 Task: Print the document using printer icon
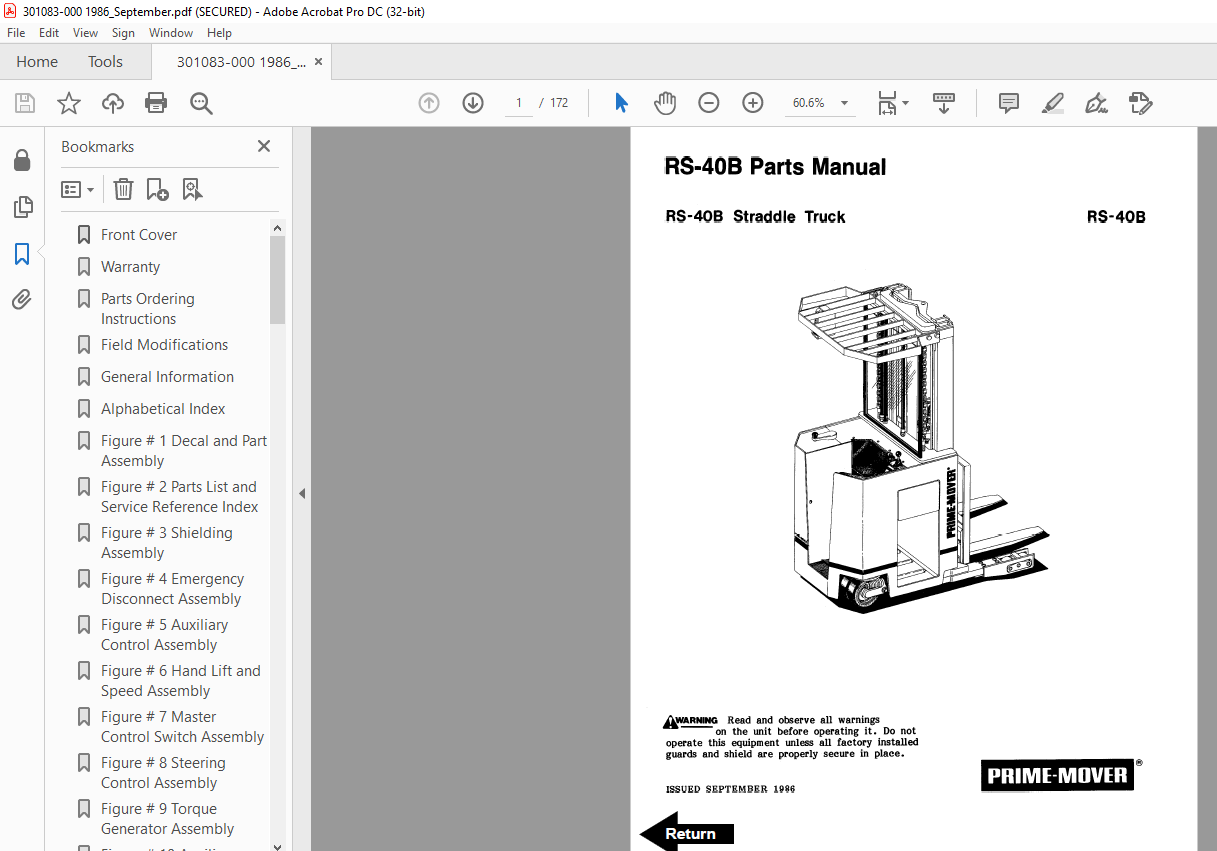(x=156, y=103)
